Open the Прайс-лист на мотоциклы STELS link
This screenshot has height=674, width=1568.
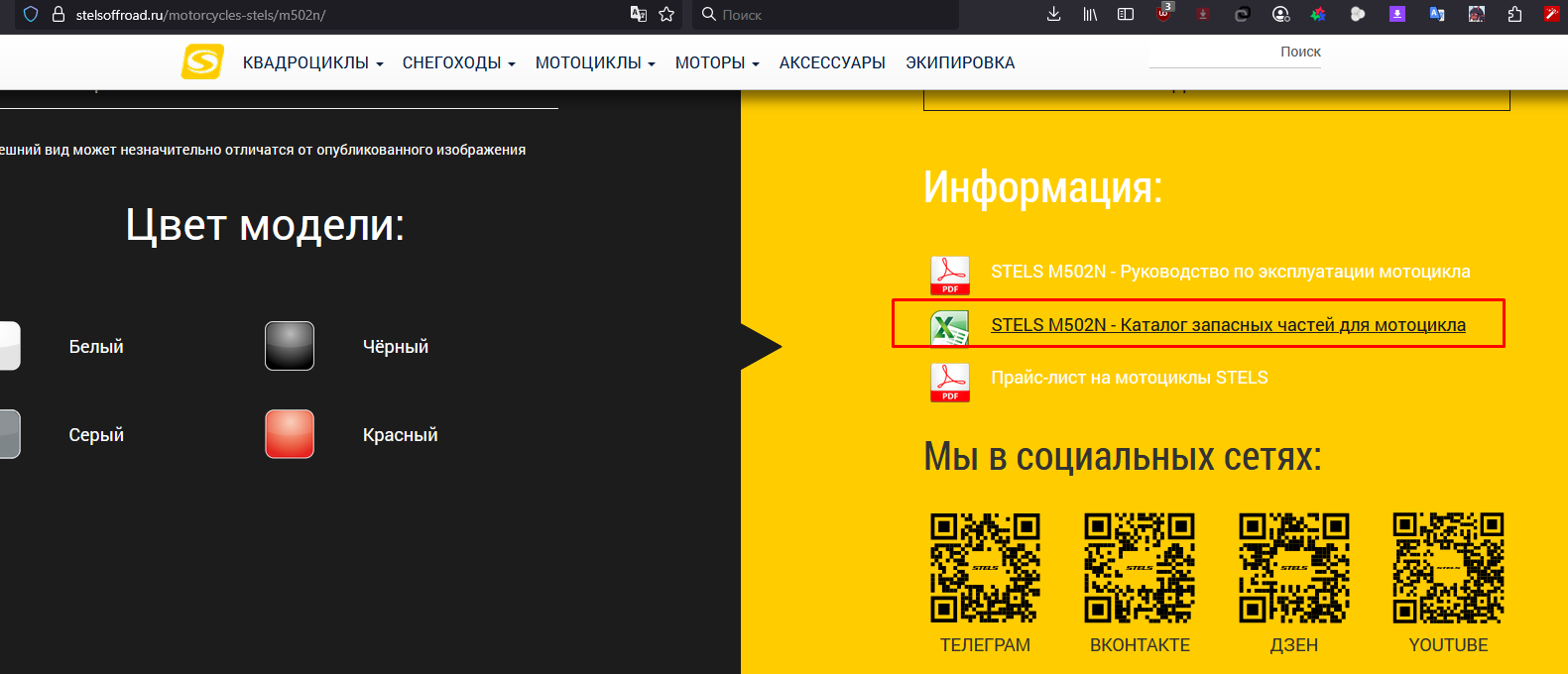(x=1130, y=378)
